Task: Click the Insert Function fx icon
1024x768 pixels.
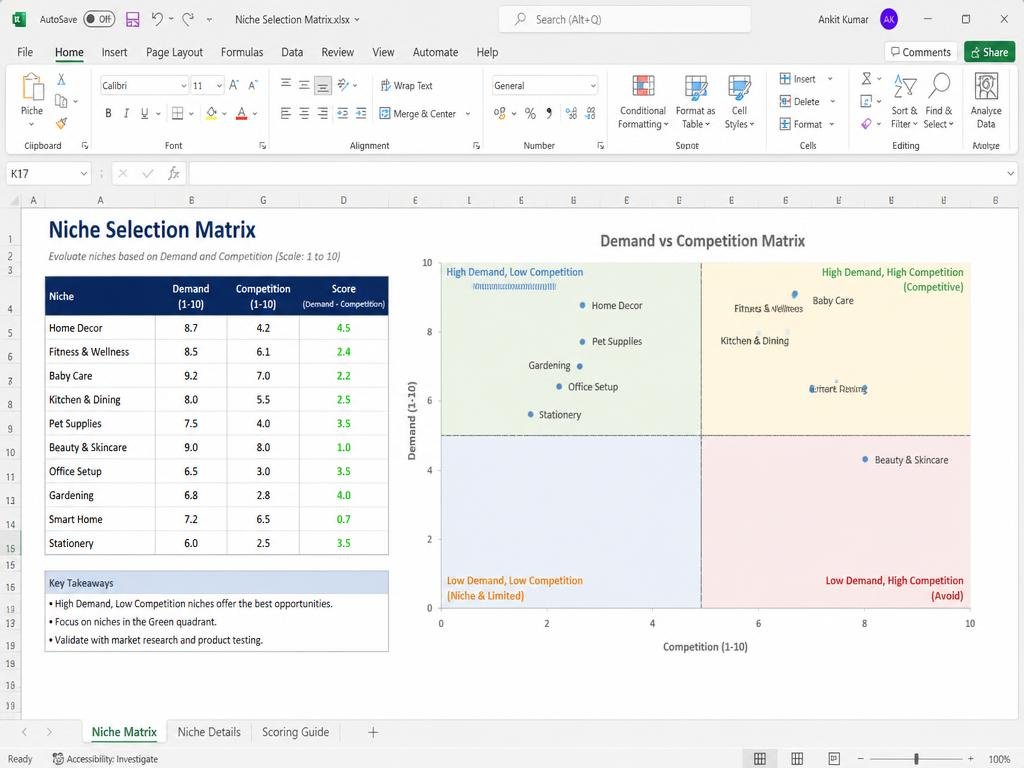Action: click(x=174, y=174)
